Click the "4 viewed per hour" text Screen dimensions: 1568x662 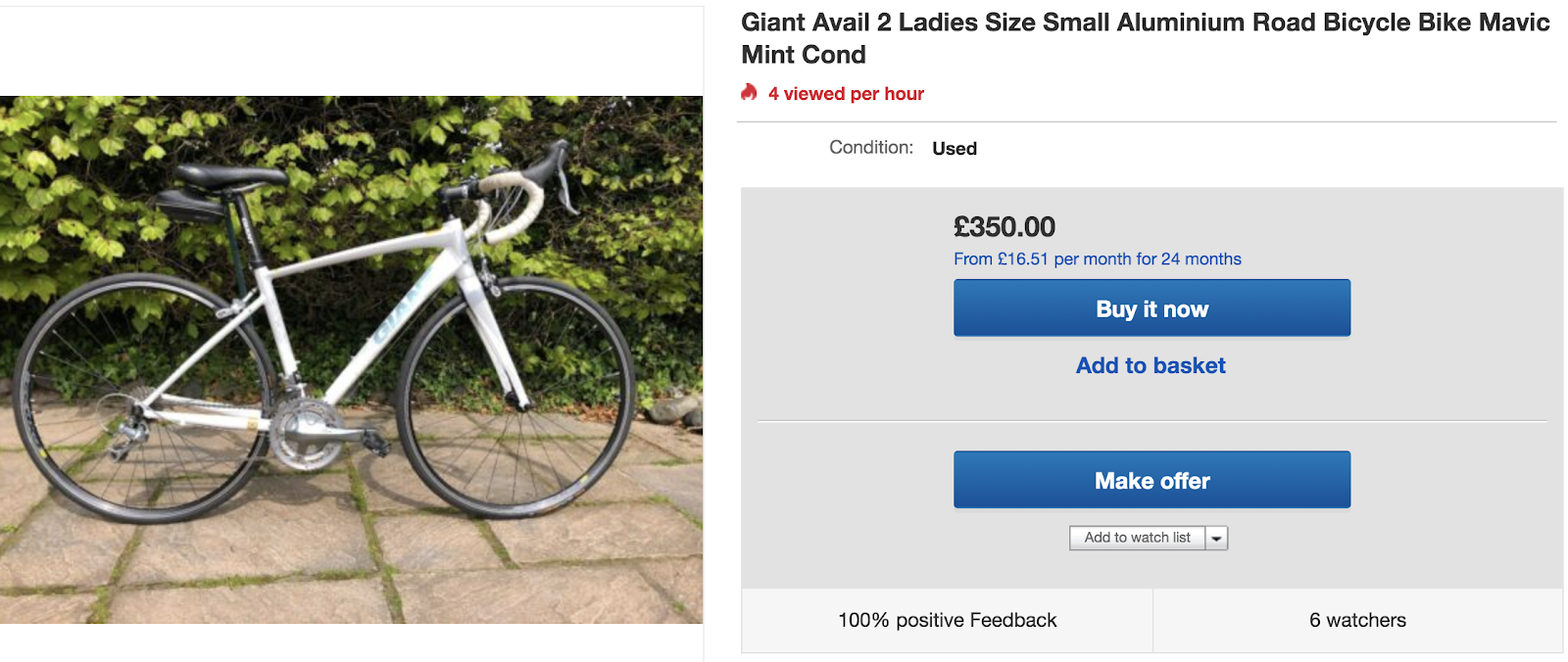click(846, 94)
